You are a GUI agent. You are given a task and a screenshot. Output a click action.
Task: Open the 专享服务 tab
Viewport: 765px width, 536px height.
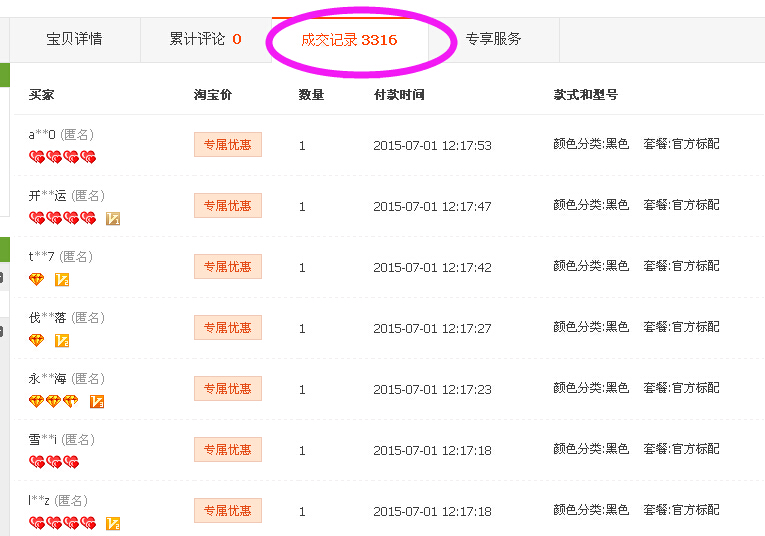click(x=493, y=39)
